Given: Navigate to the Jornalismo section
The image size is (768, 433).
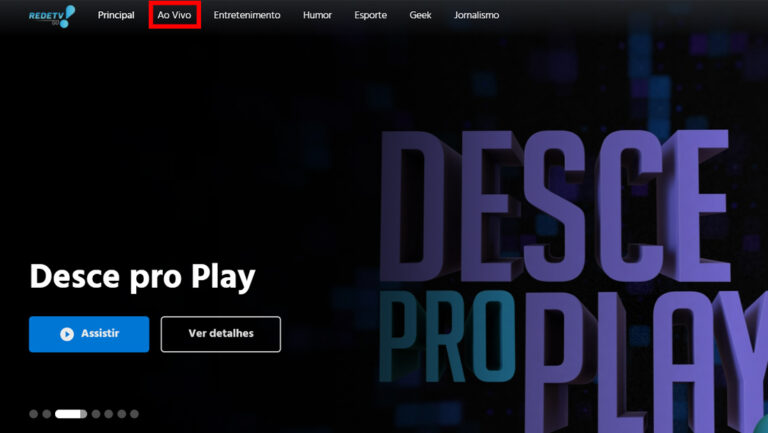Looking at the screenshot, I should click(477, 15).
